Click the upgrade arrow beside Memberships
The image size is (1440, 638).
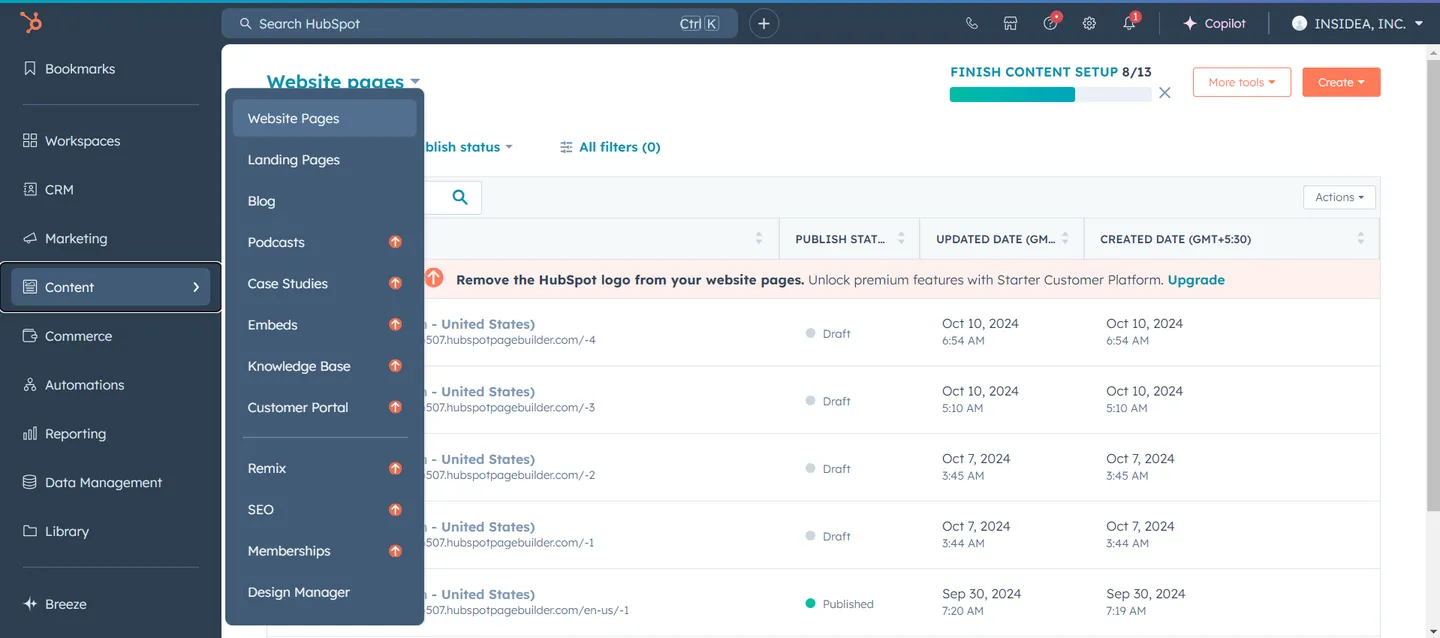coord(395,551)
